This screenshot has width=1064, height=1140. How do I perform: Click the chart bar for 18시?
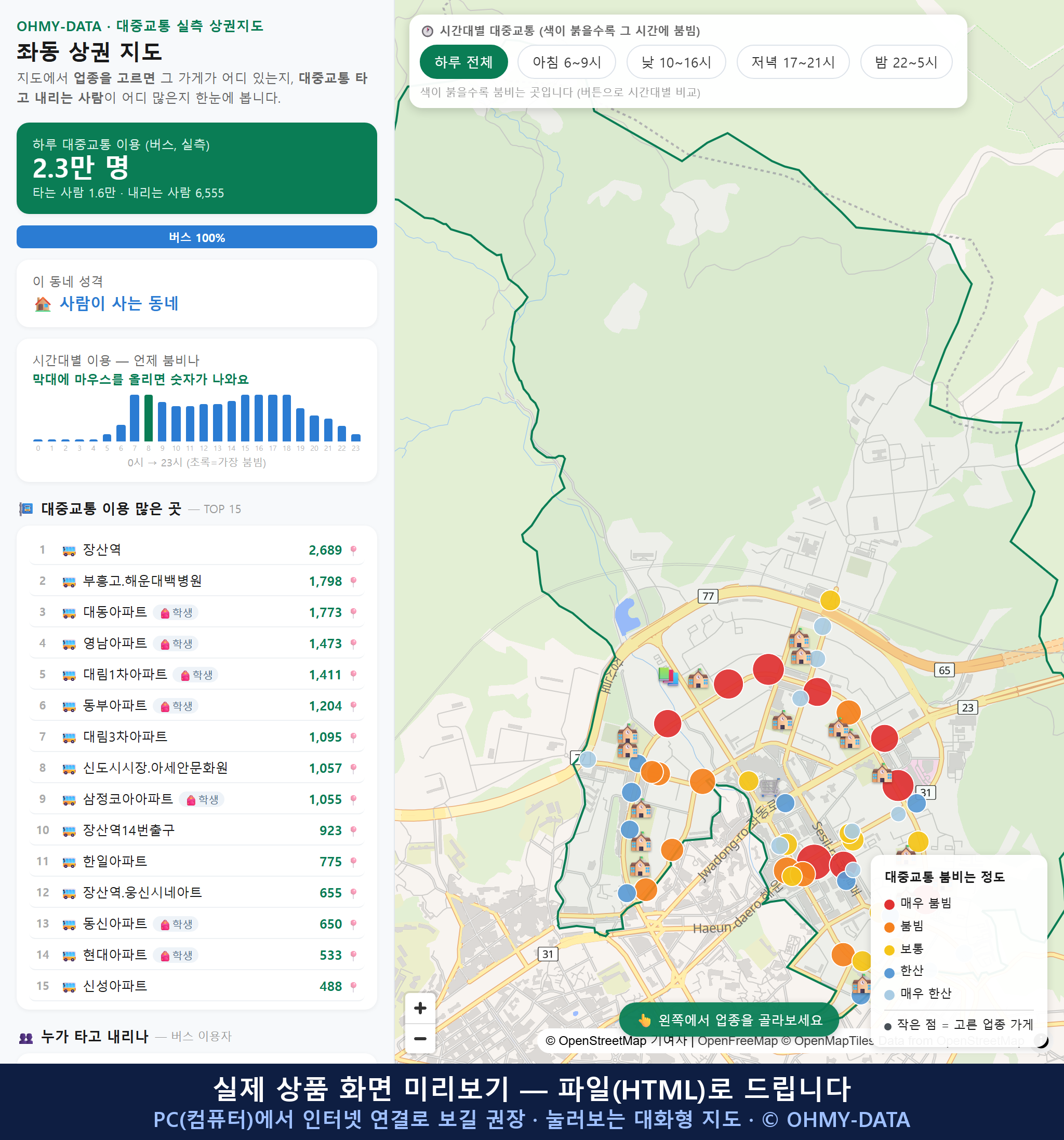[x=286, y=418]
